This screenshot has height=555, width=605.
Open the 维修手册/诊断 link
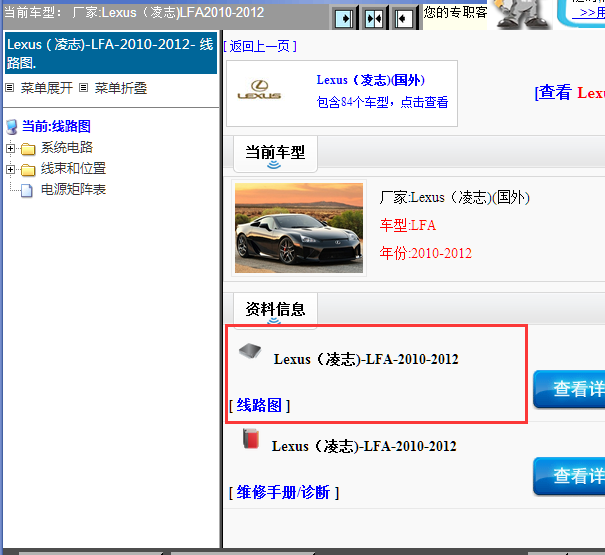point(284,492)
